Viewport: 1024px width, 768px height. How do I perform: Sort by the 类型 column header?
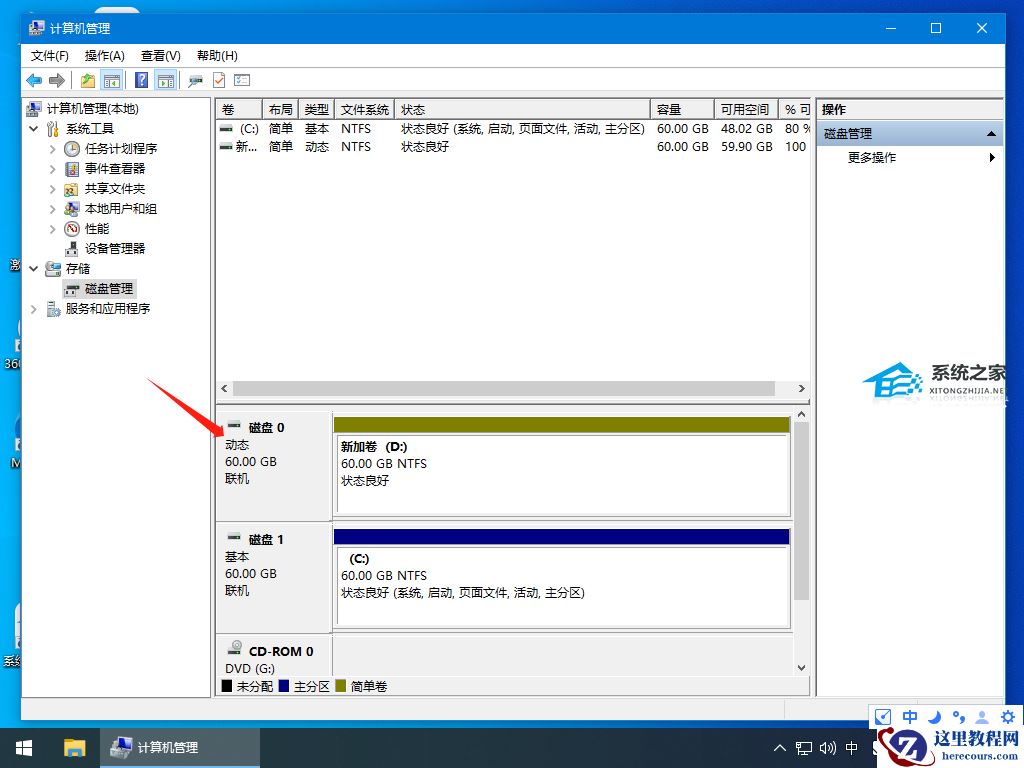[316, 110]
